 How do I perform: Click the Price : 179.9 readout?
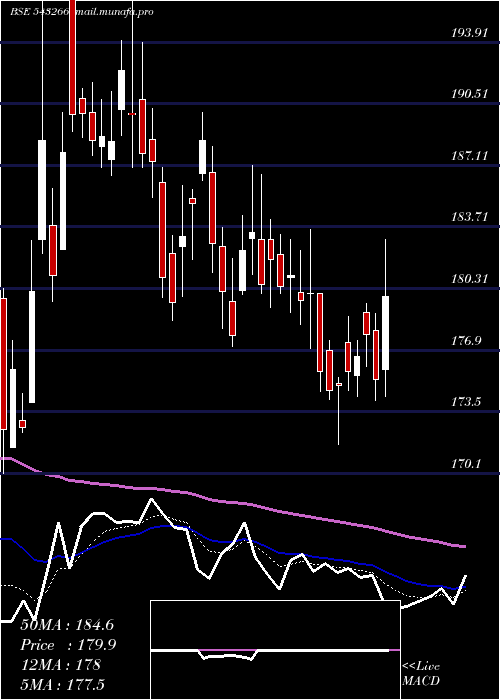tap(68, 645)
